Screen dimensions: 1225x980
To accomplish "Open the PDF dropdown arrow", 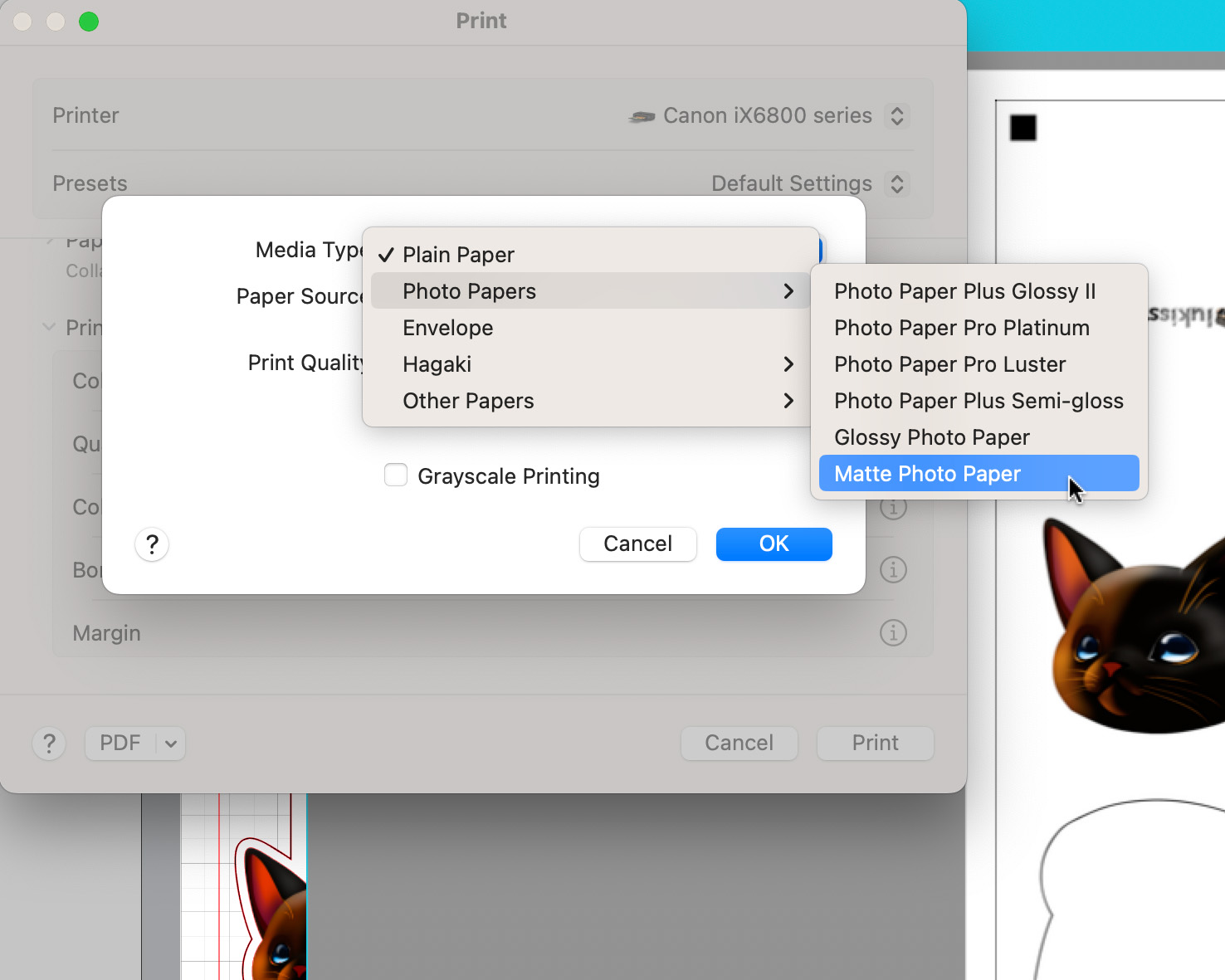I will tap(171, 744).
